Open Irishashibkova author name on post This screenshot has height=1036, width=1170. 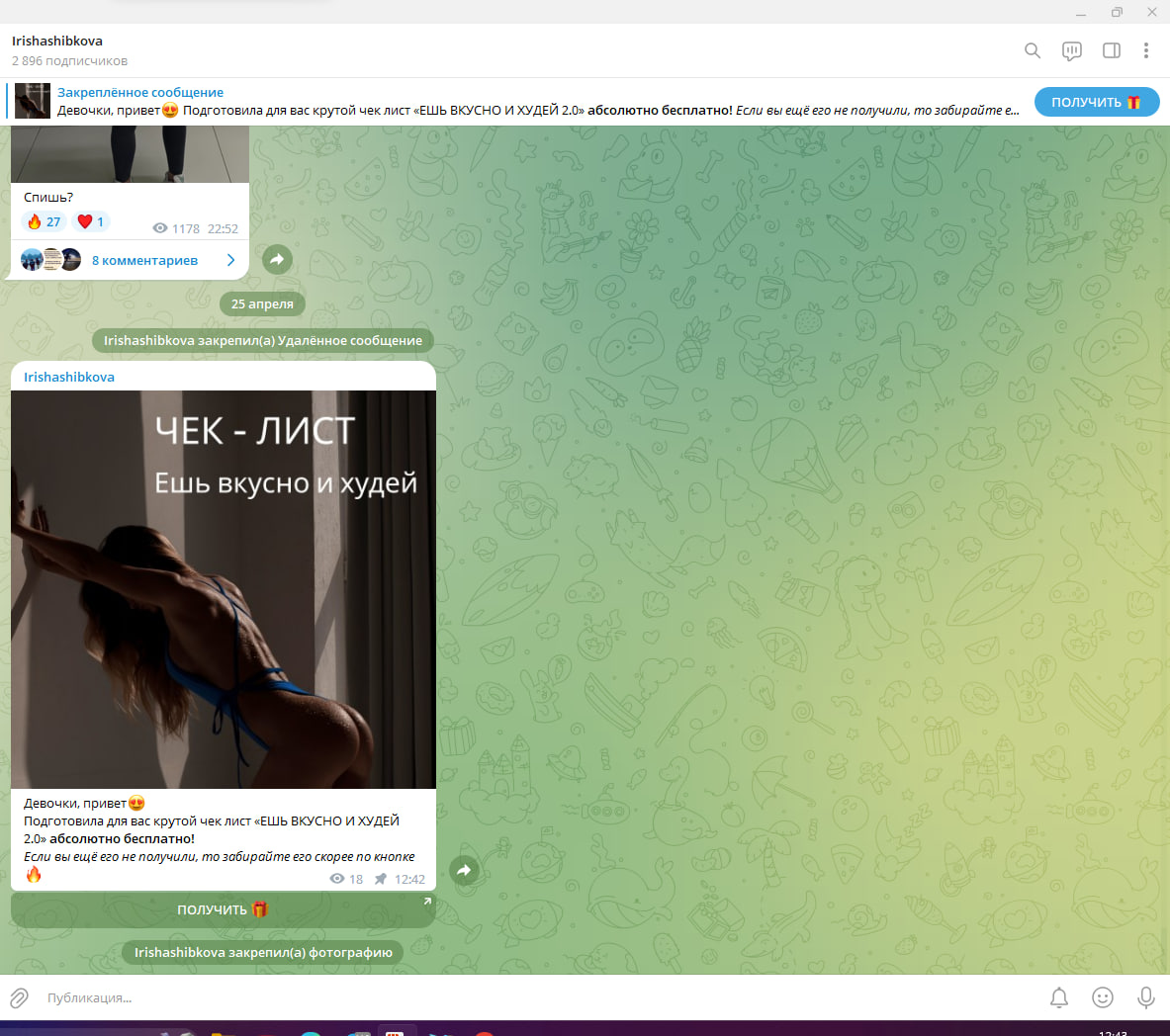click(68, 377)
